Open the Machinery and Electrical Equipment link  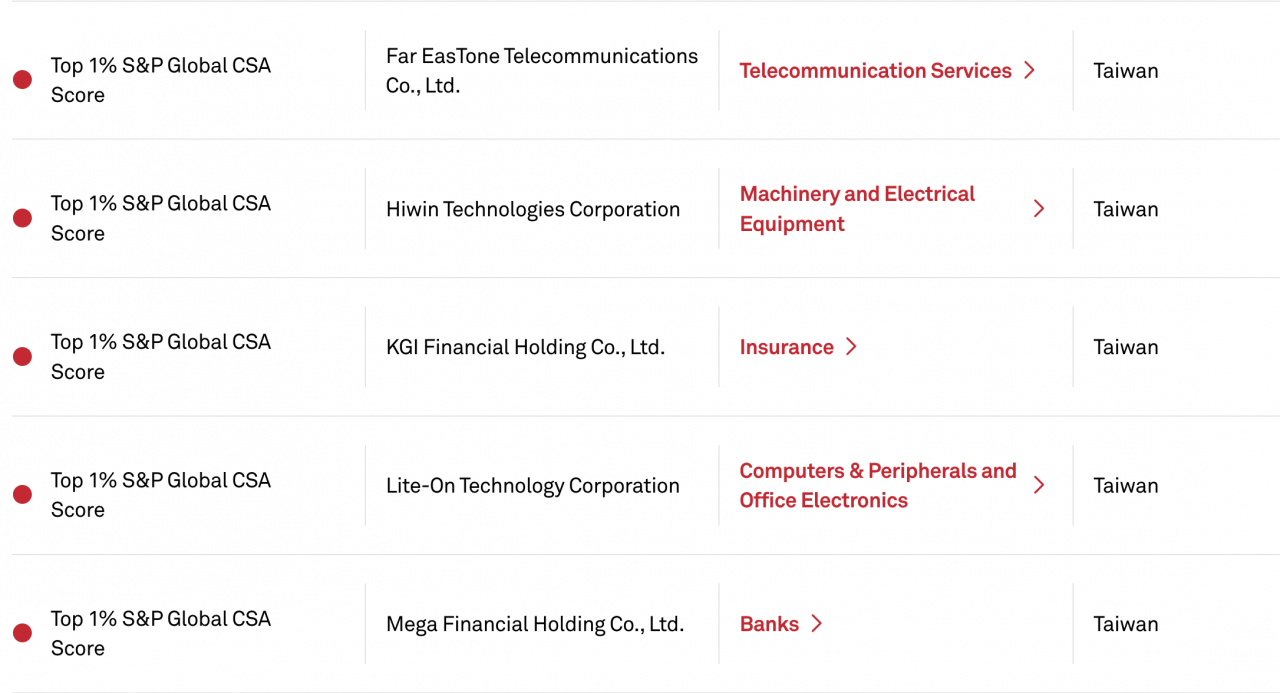coord(857,209)
